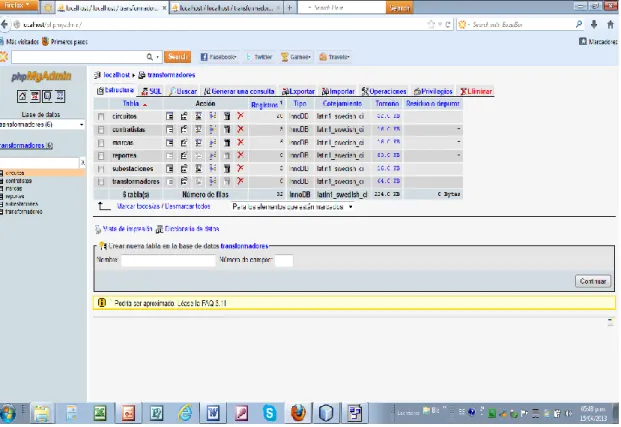
Task: Click the Desmarcar todos link
Action: point(187,206)
